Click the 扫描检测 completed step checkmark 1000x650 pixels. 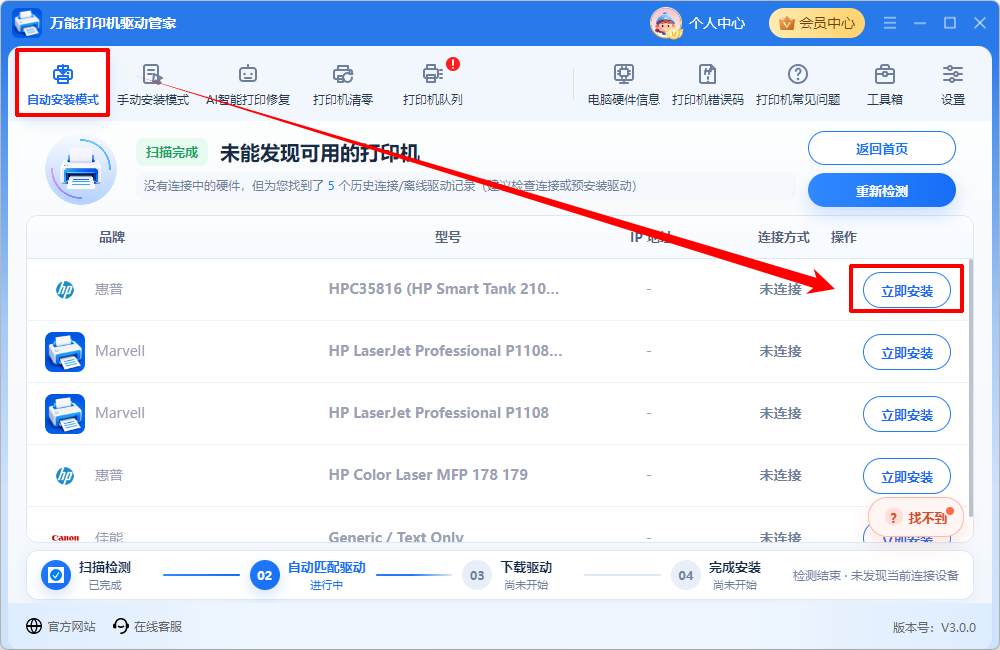(x=56, y=575)
